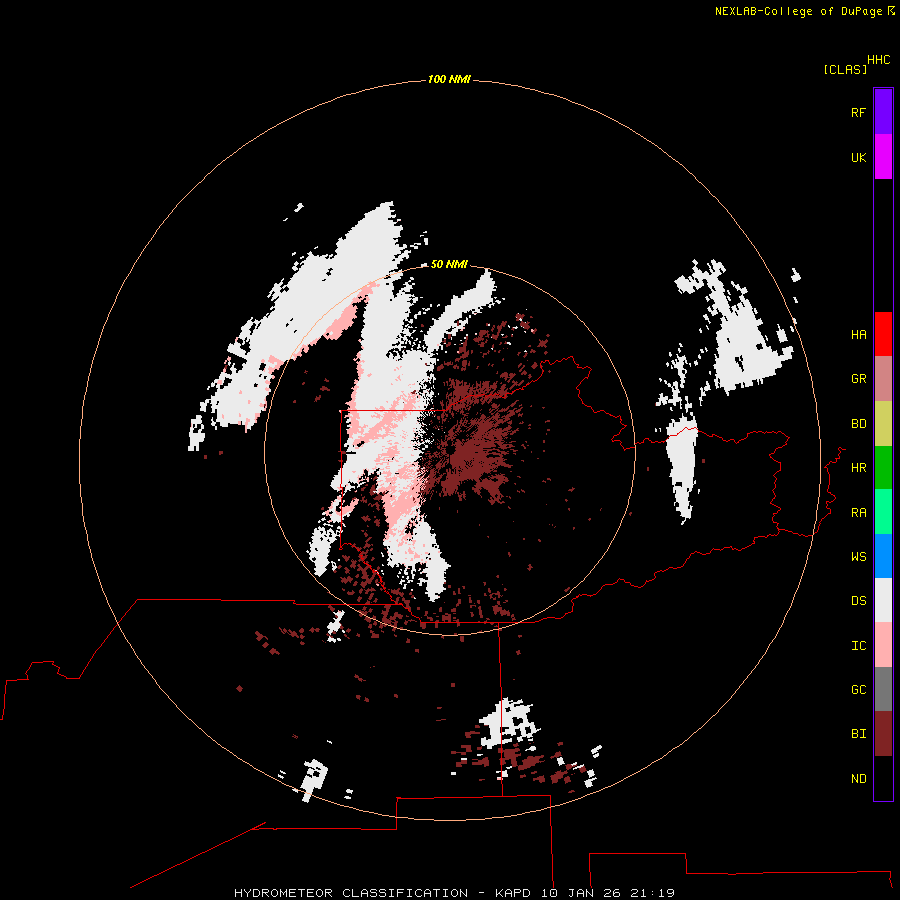
Task: Click the RA light green legend swatch
Action: [883, 512]
